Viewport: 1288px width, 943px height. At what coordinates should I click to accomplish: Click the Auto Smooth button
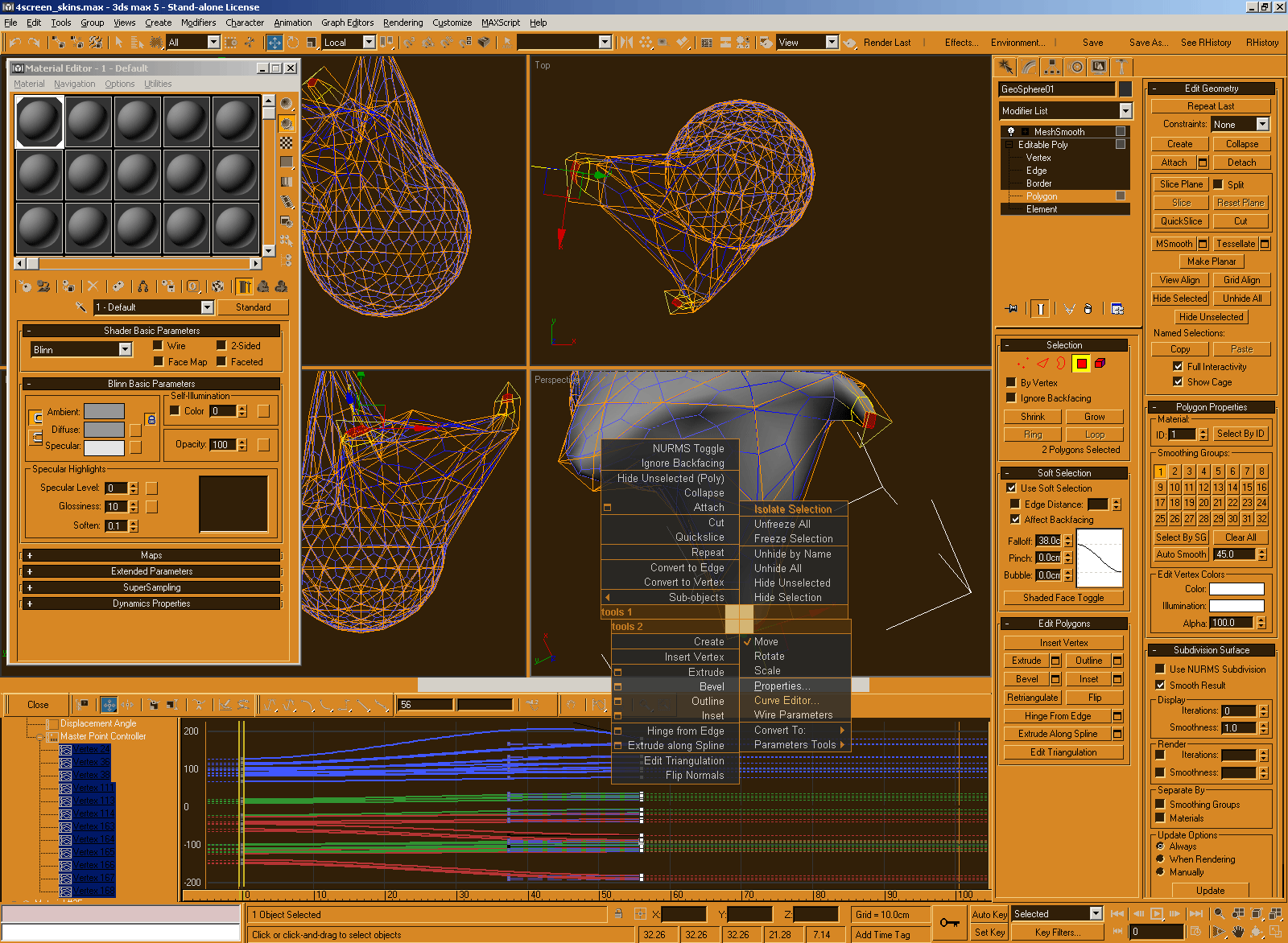point(1181,554)
